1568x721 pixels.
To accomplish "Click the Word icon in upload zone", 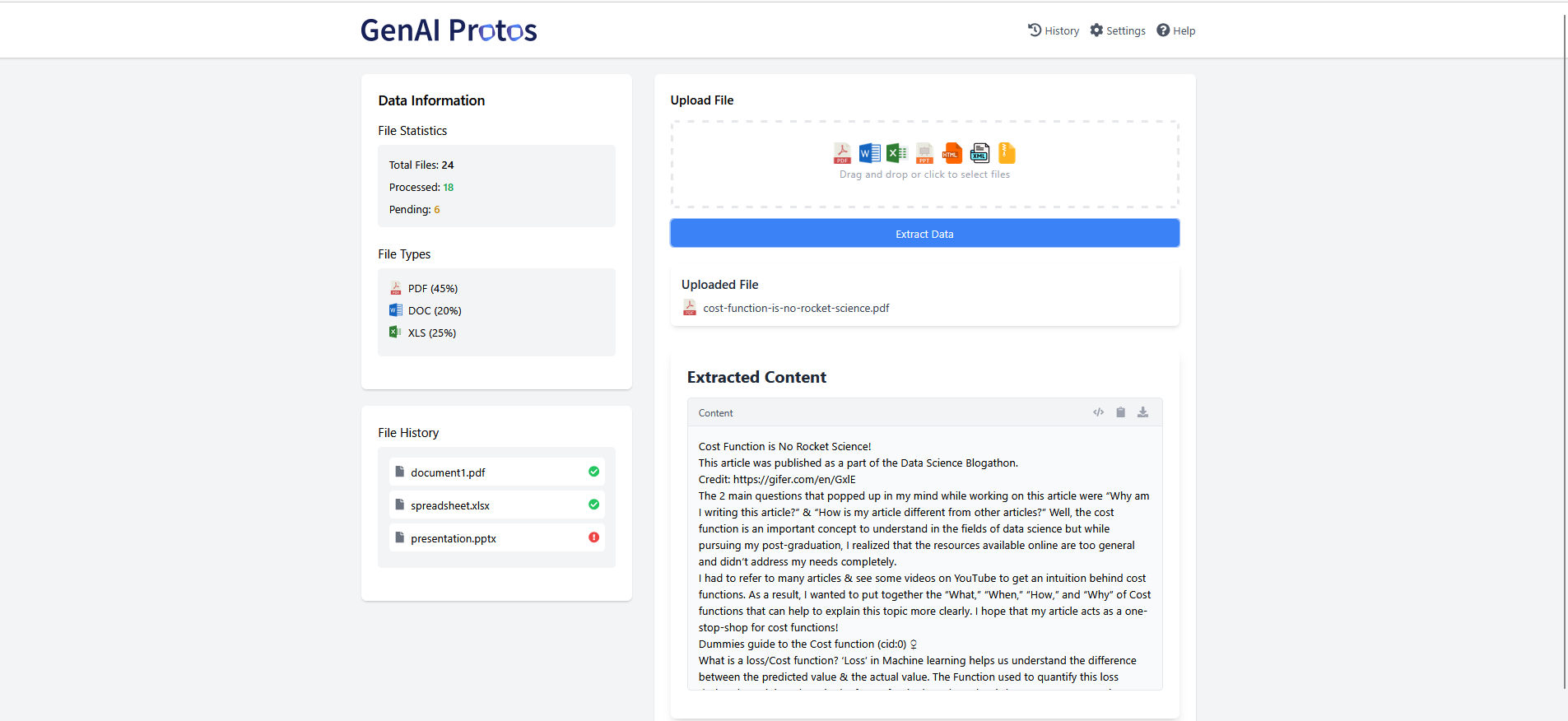I will coord(869,153).
